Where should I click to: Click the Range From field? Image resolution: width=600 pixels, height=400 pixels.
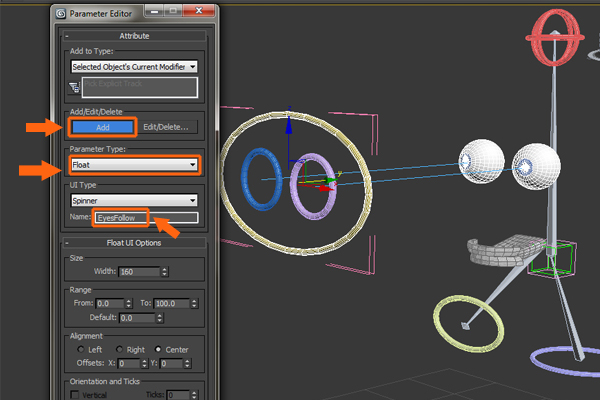click(x=109, y=304)
